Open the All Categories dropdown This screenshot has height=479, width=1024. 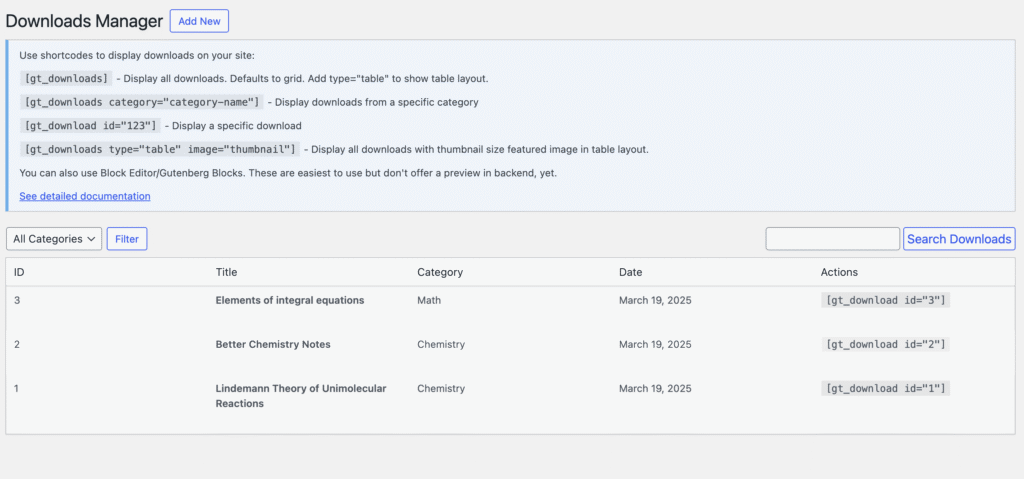pos(54,239)
